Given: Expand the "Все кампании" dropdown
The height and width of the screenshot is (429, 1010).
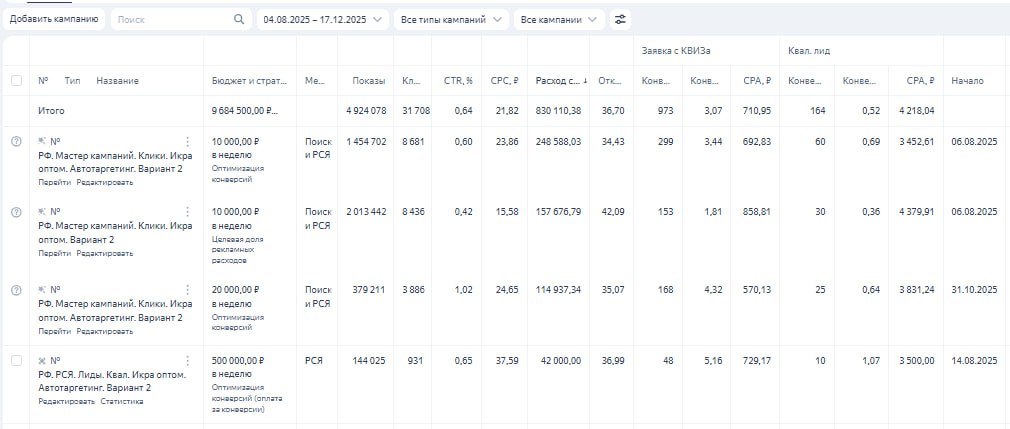Looking at the screenshot, I should point(560,19).
